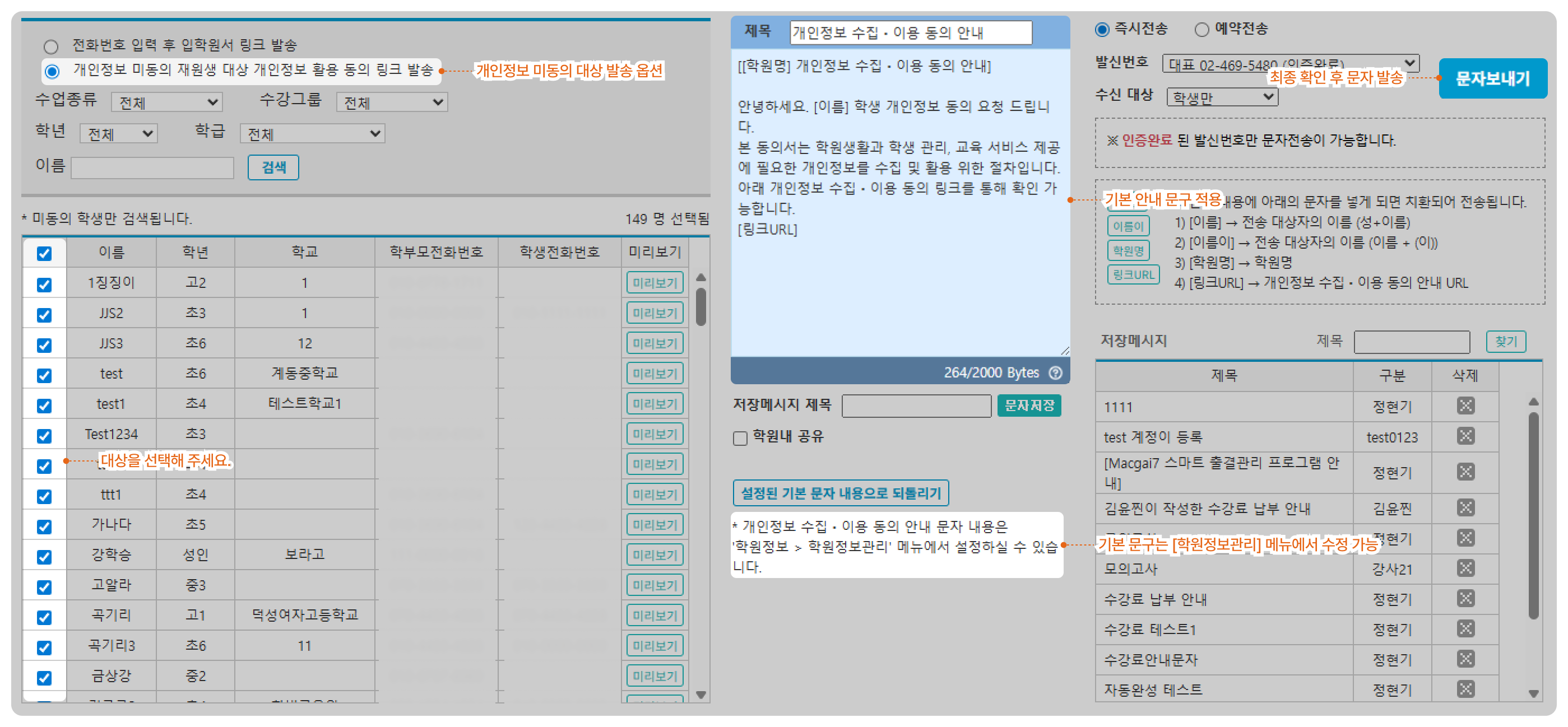The height and width of the screenshot is (727, 1568).
Task: Click 미리보기 for student 1징징이
Action: click(655, 283)
